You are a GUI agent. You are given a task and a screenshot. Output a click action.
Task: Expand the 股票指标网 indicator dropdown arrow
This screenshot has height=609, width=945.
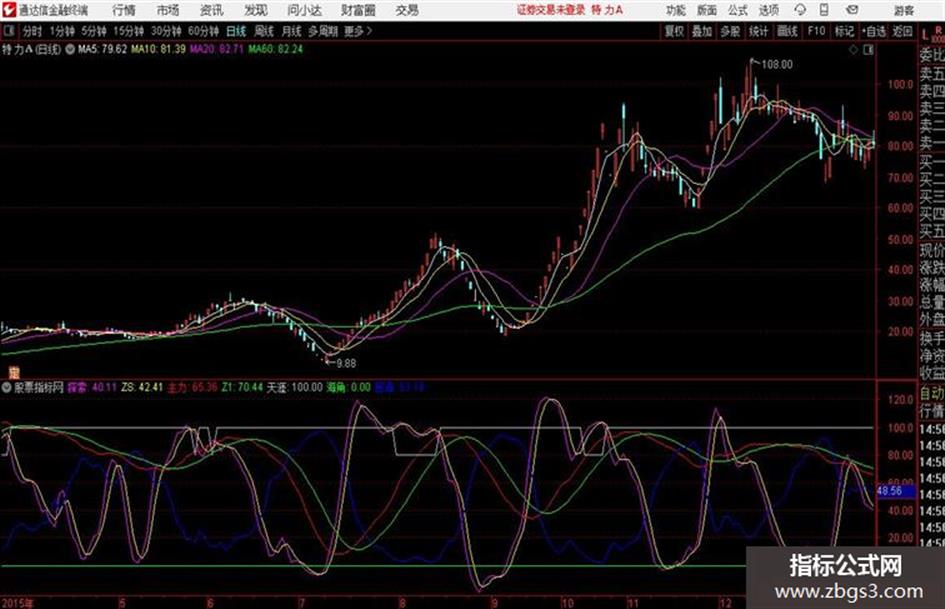(x=7, y=387)
